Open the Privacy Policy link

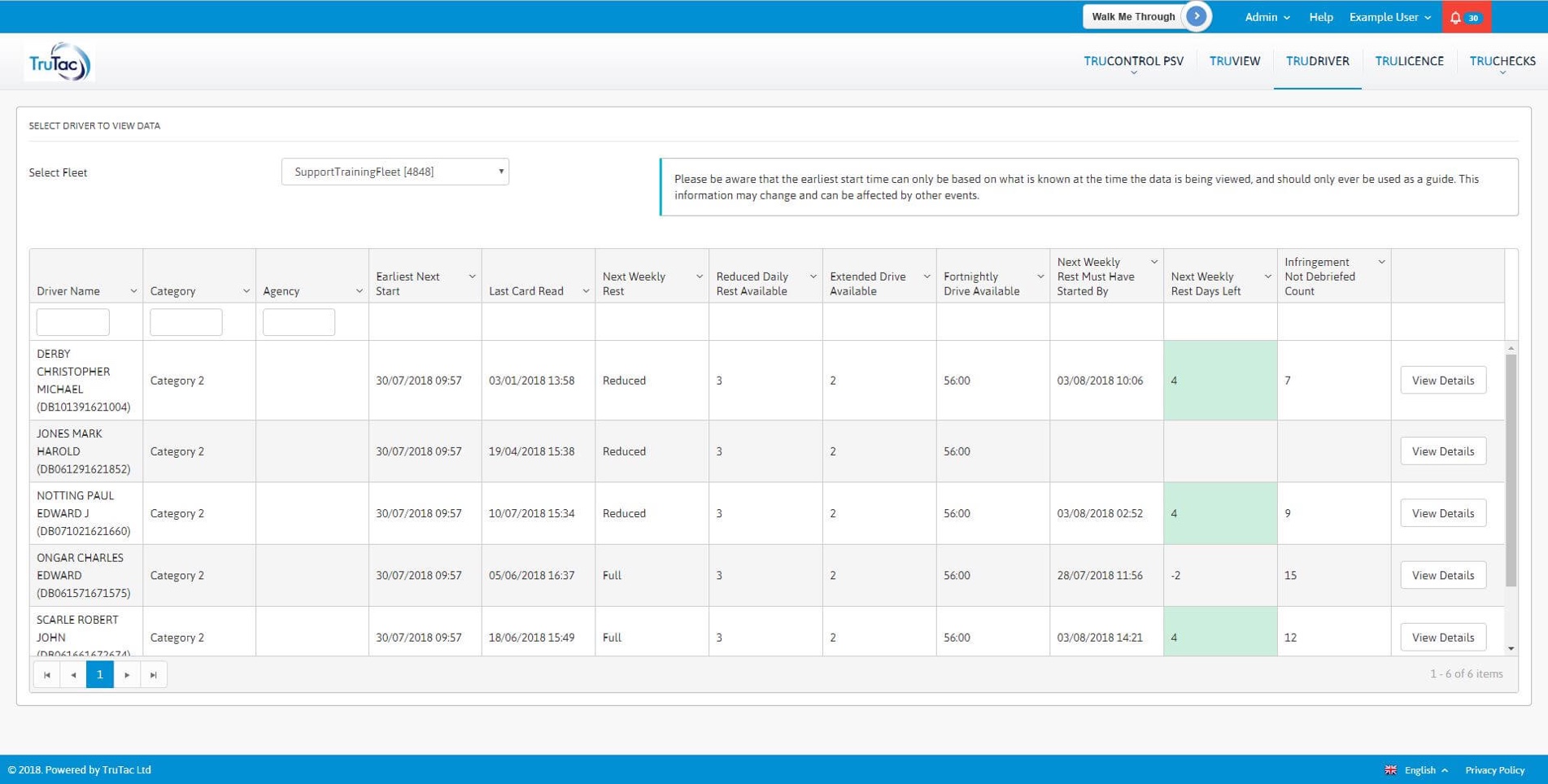[x=1494, y=769]
